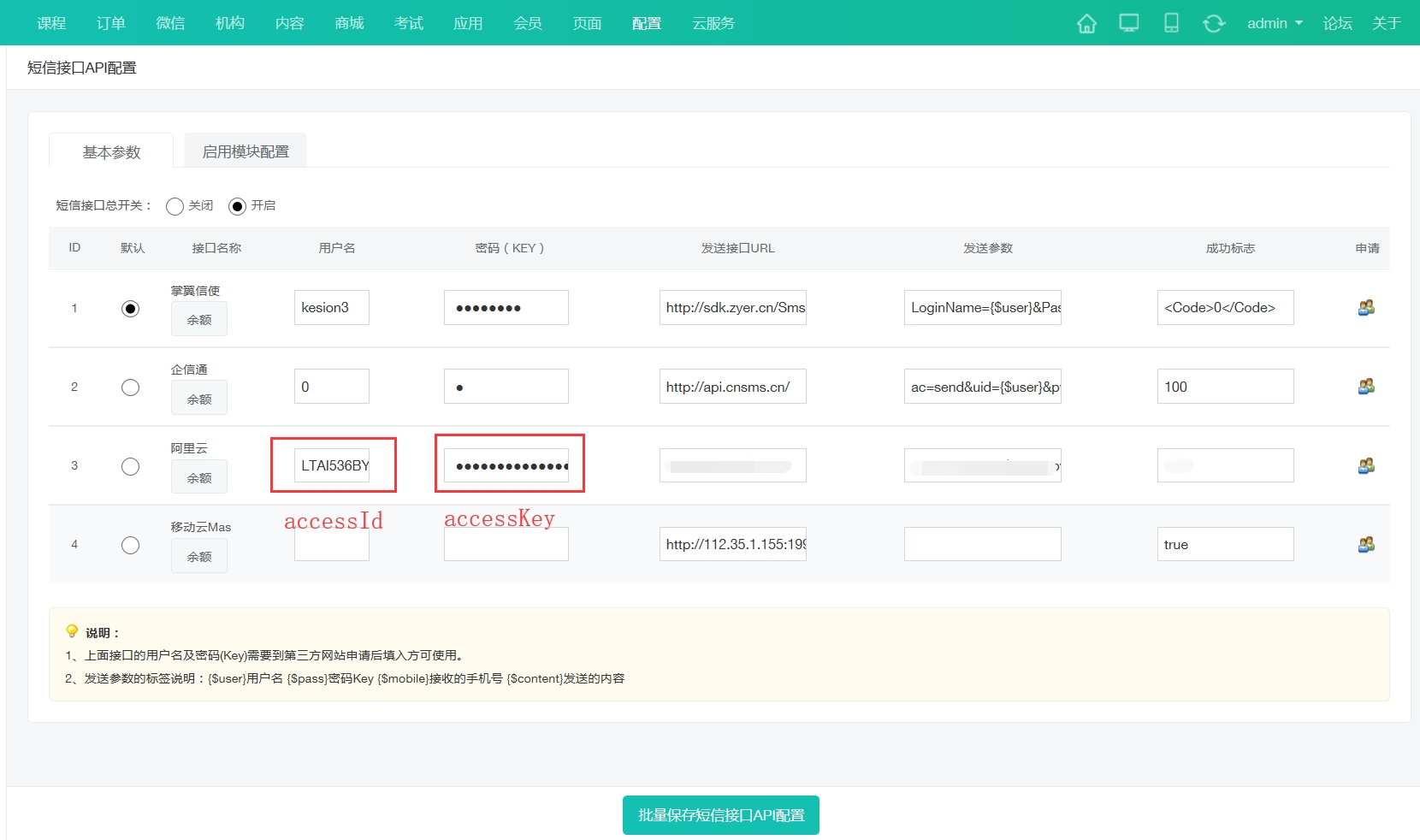1420x840 pixels.
Task: Set 阿里云 as default interface
Action: coord(130,466)
